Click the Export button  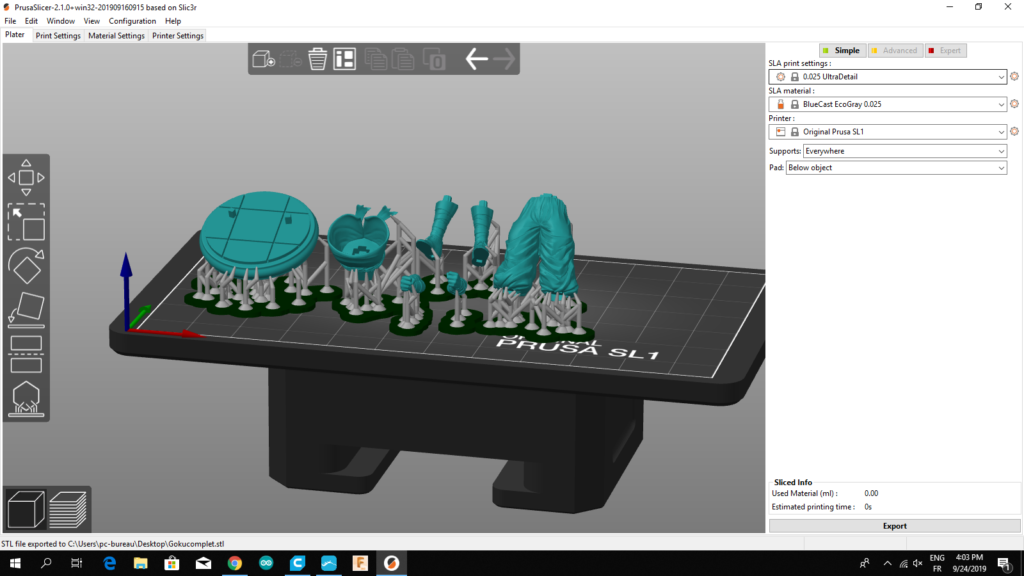pyautogui.click(x=894, y=526)
